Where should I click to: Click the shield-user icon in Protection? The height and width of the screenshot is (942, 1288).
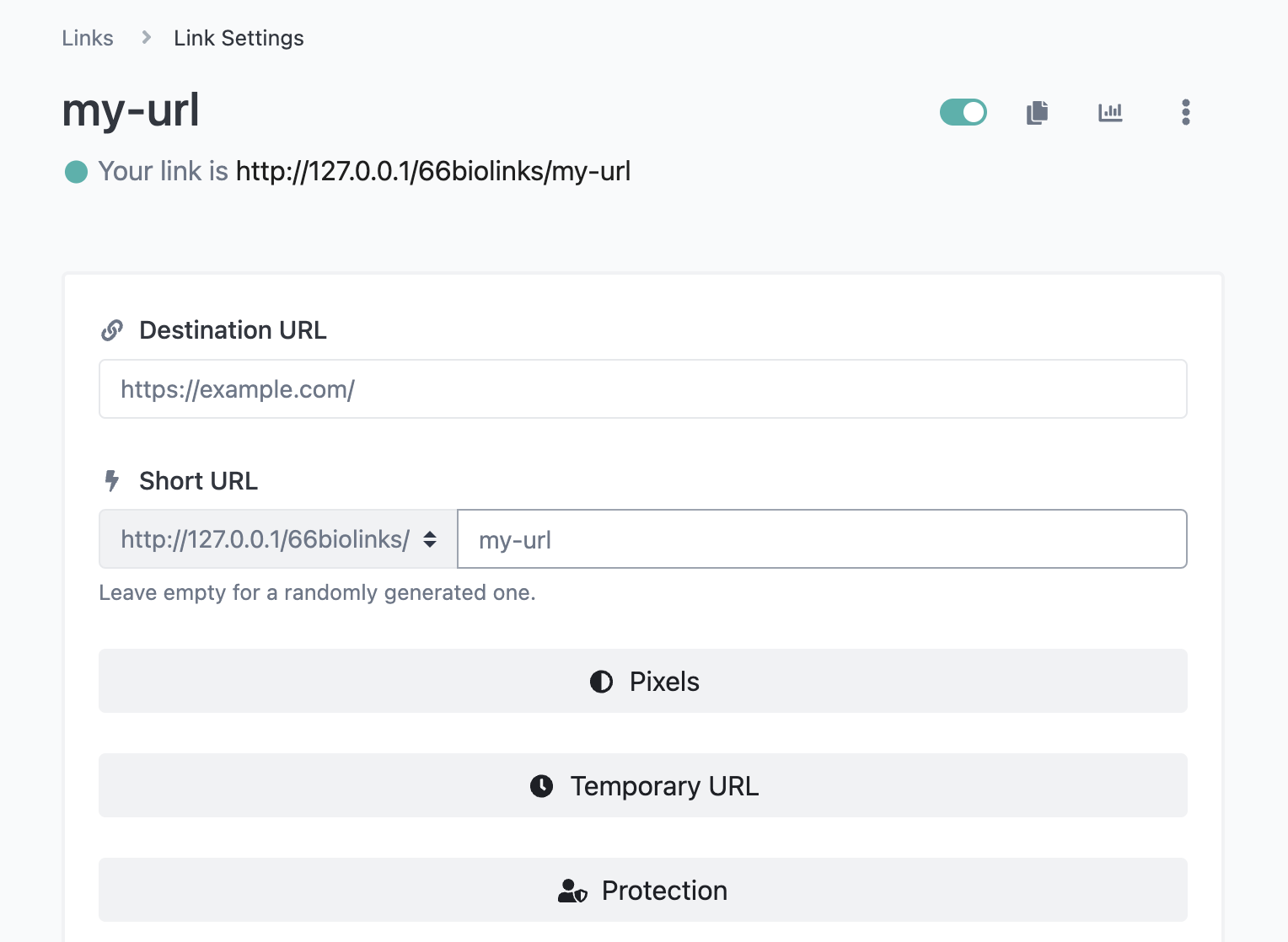[x=572, y=891]
